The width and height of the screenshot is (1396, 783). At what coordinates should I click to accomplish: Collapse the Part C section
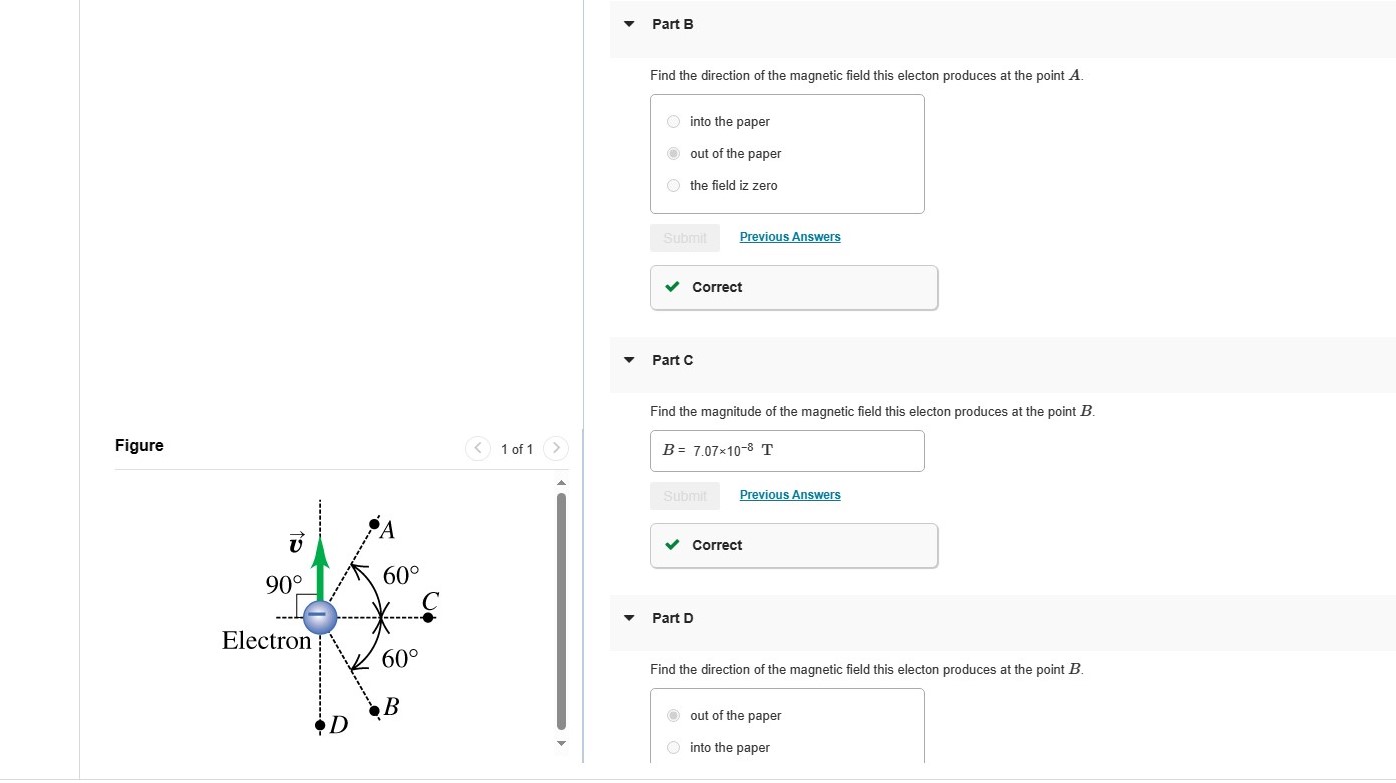click(x=628, y=359)
